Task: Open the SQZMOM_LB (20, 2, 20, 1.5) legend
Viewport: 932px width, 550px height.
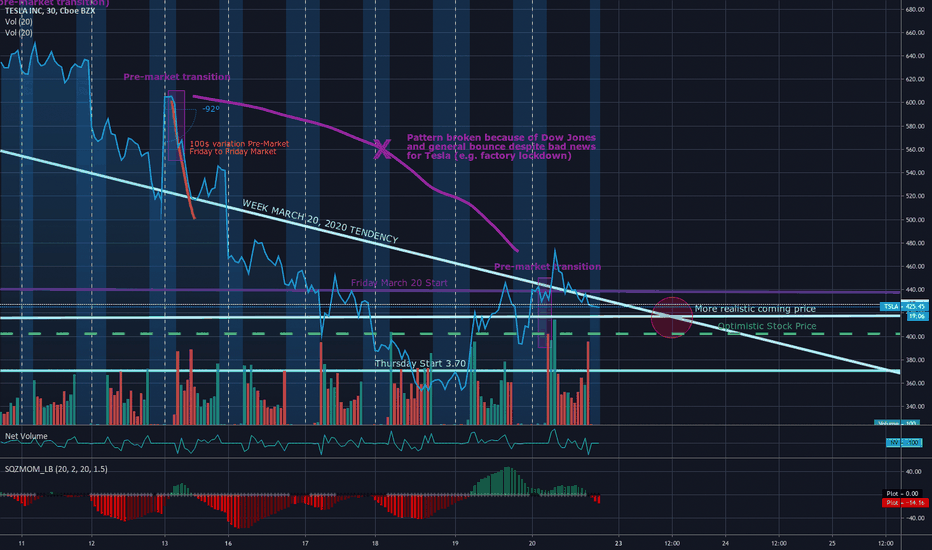Action: click(56, 469)
